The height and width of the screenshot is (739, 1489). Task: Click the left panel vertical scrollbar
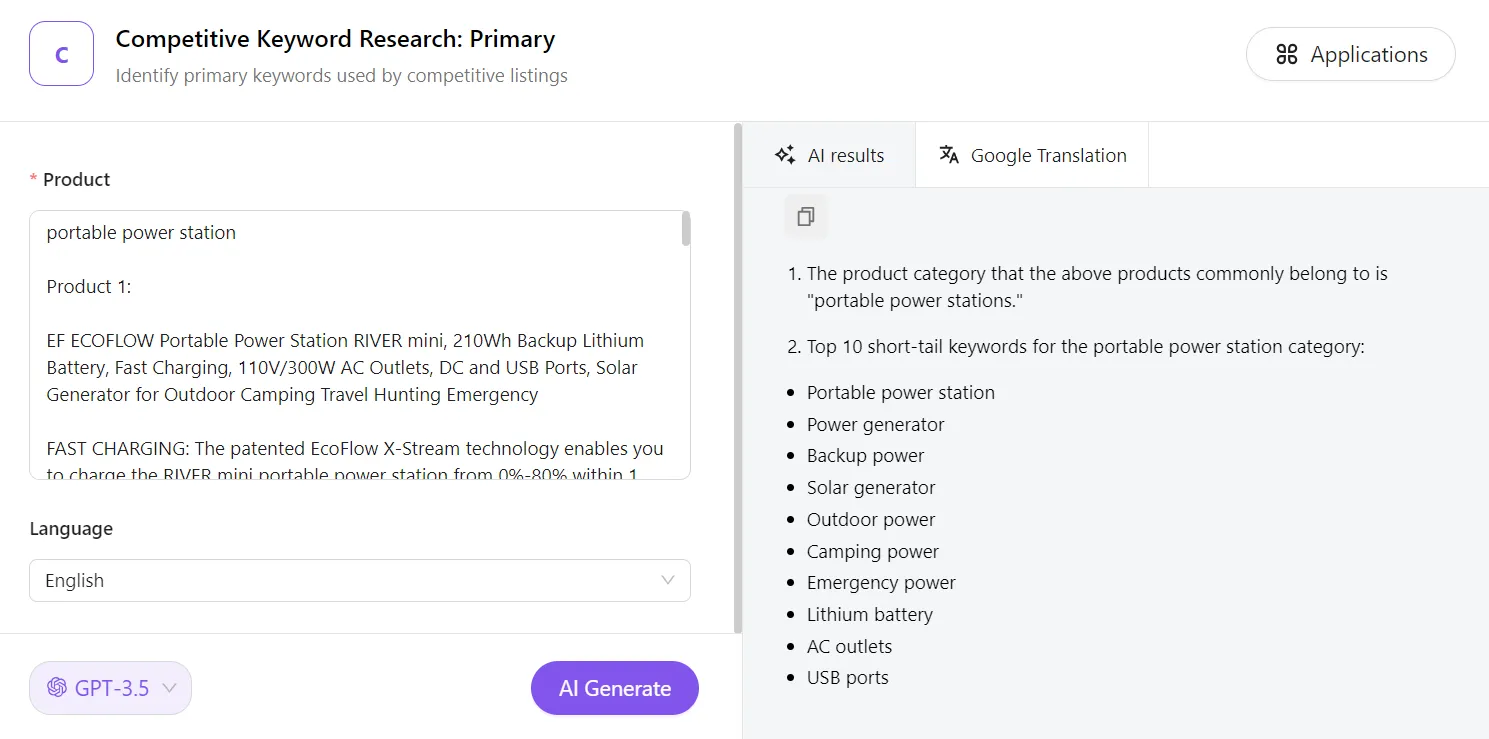tap(738, 378)
